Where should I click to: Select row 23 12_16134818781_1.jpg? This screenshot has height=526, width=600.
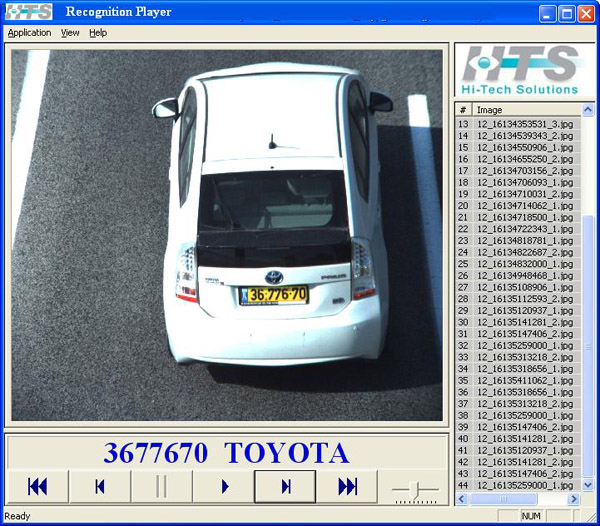[x=518, y=241]
